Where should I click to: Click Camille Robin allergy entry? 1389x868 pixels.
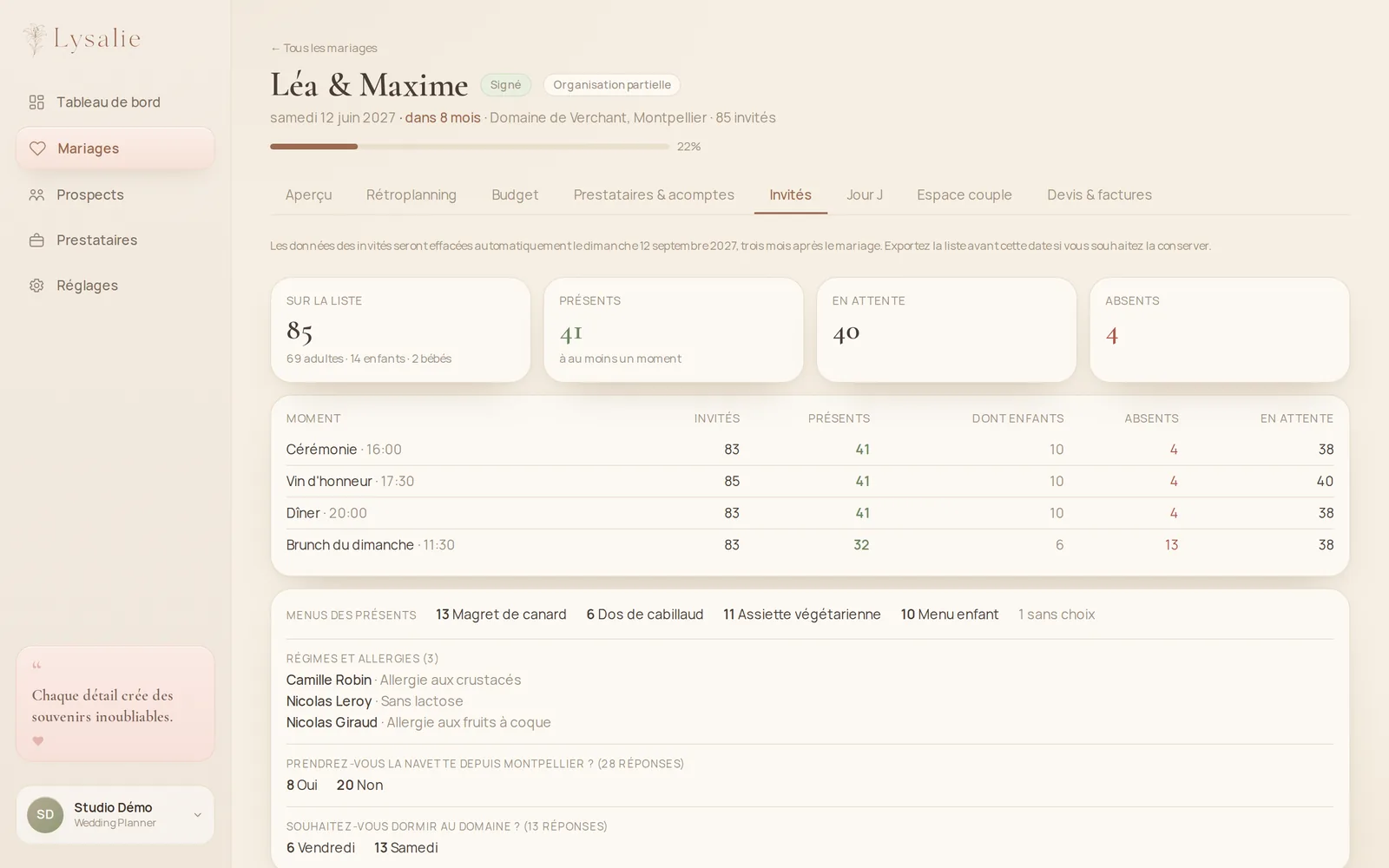tap(404, 681)
